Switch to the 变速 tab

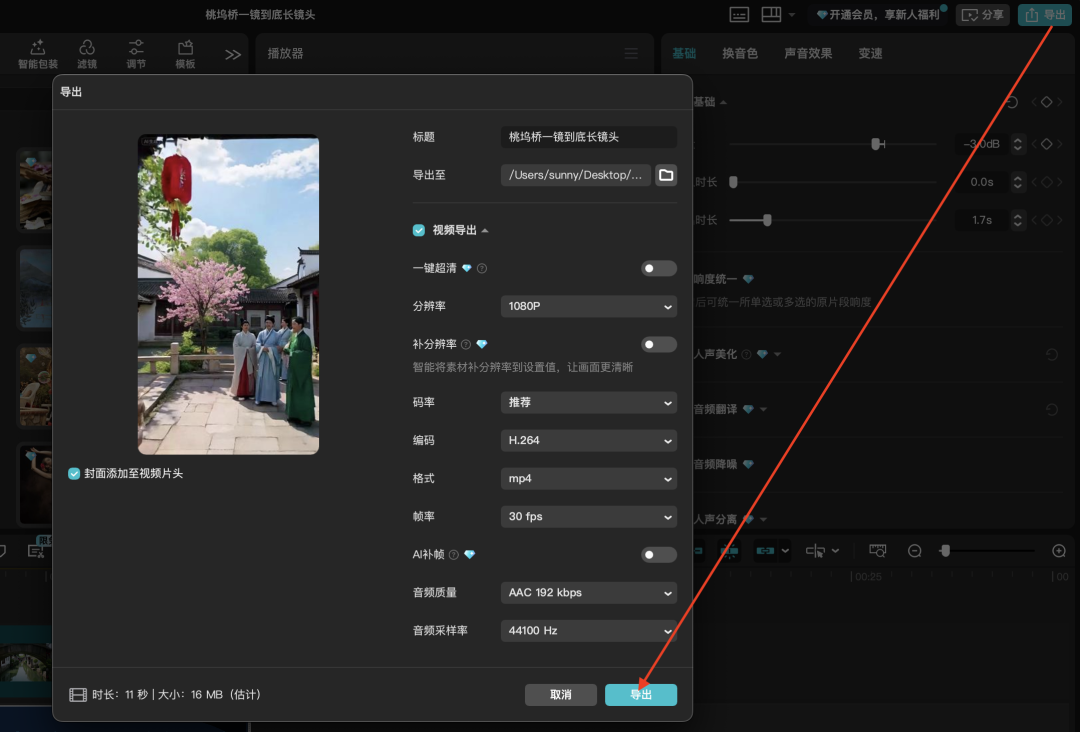870,53
